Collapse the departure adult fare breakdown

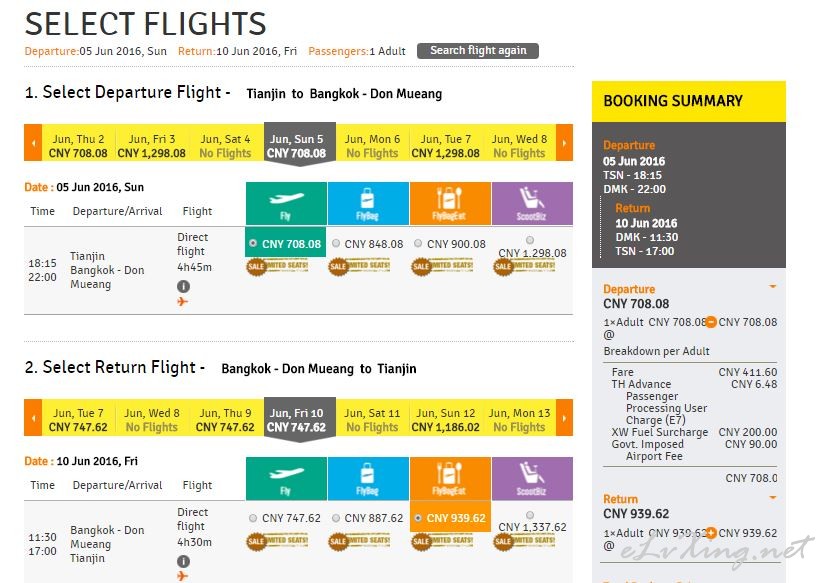click(711, 321)
